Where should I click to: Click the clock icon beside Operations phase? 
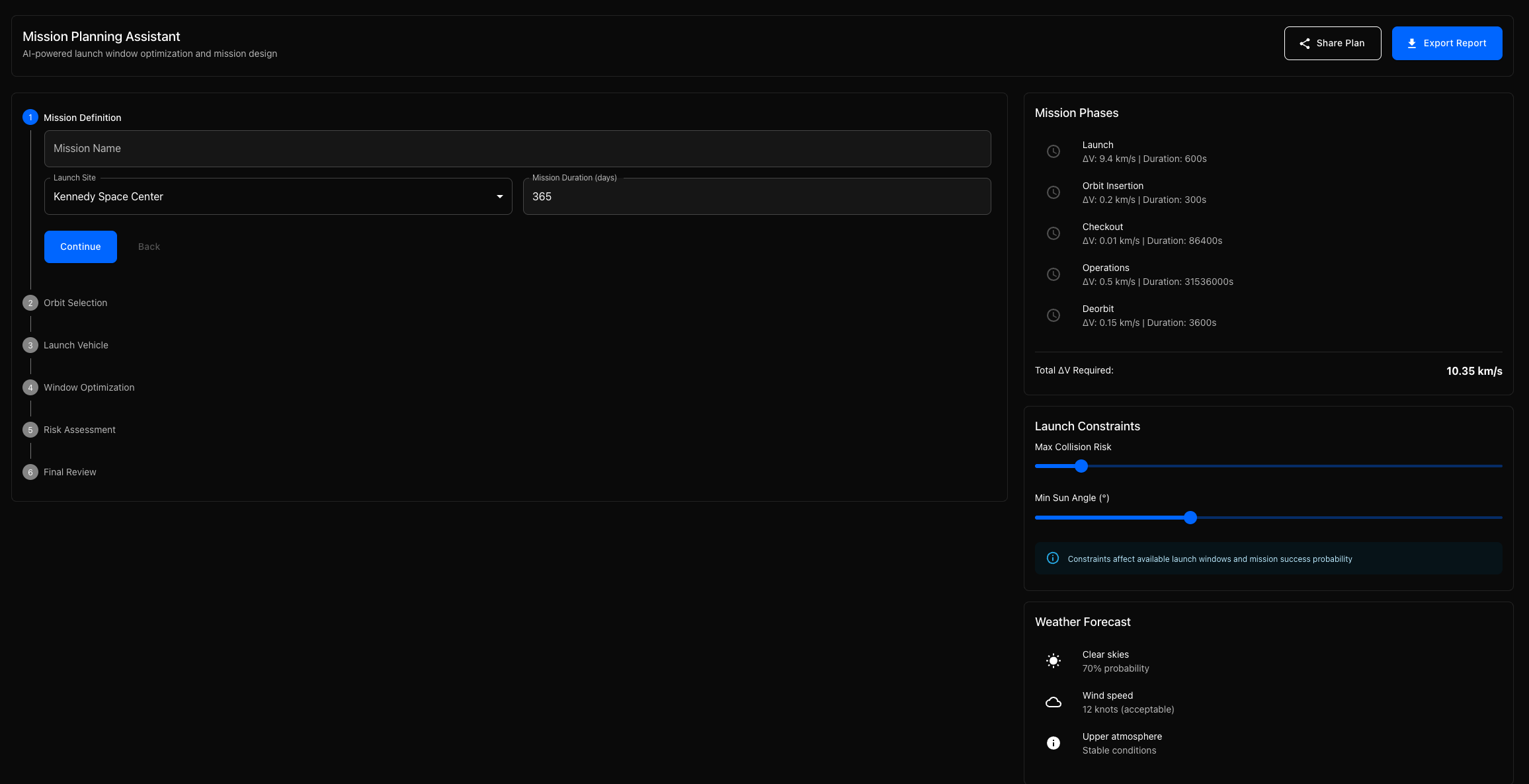(x=1054, y=274)
